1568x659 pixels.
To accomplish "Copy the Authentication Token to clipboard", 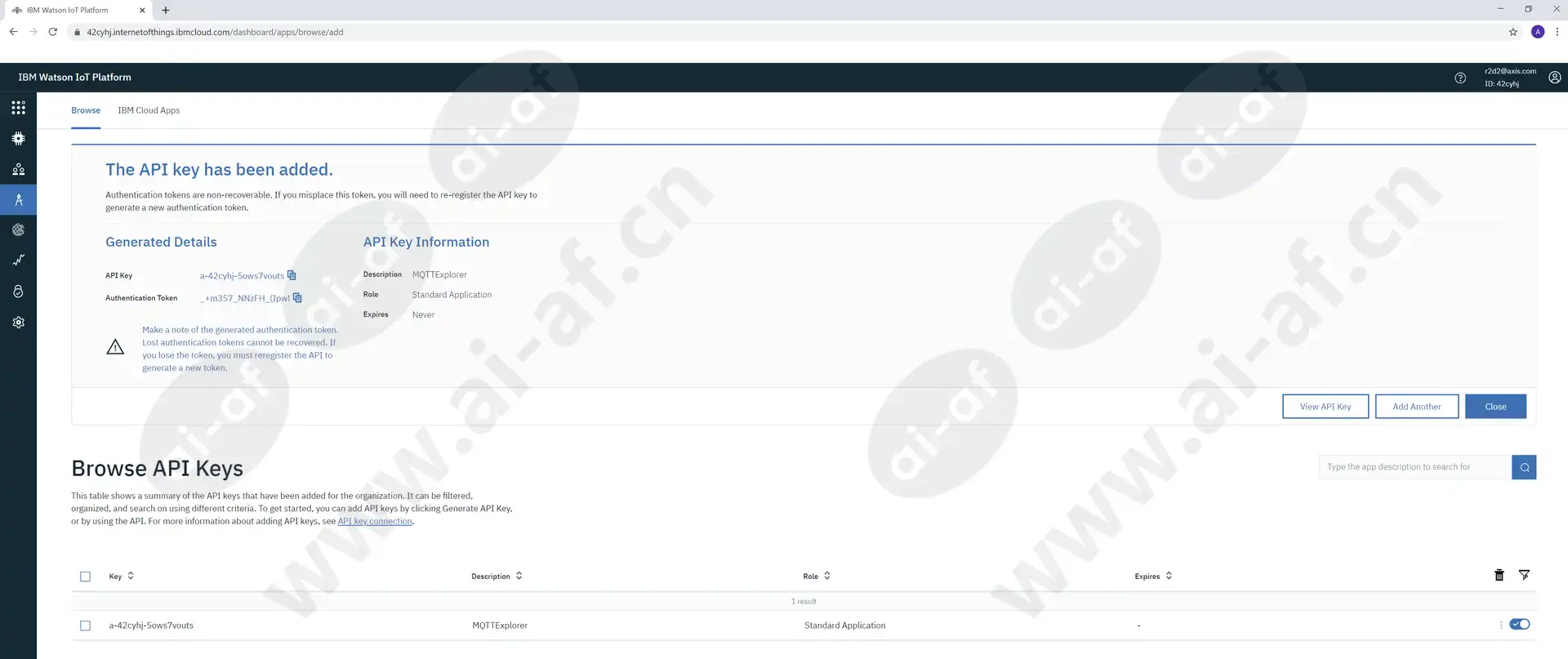I will click(x=297, y=298).
